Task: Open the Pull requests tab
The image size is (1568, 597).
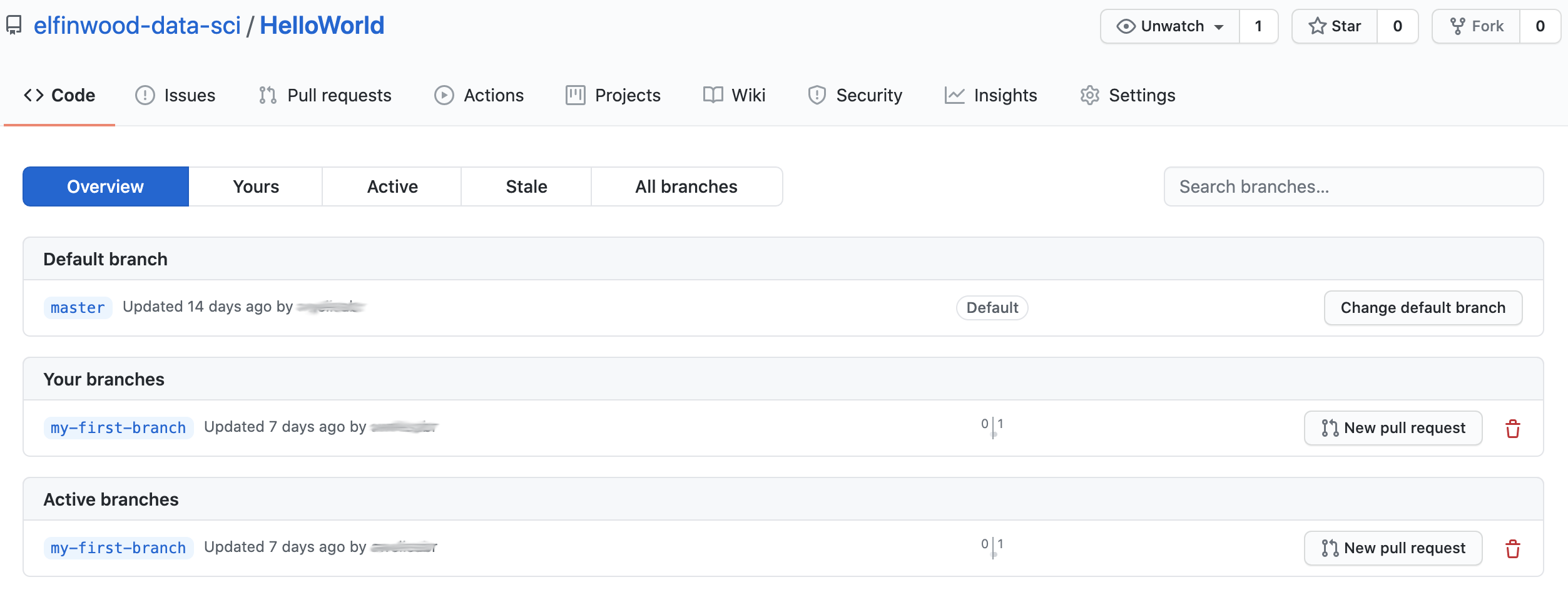Action: [325, 95]
